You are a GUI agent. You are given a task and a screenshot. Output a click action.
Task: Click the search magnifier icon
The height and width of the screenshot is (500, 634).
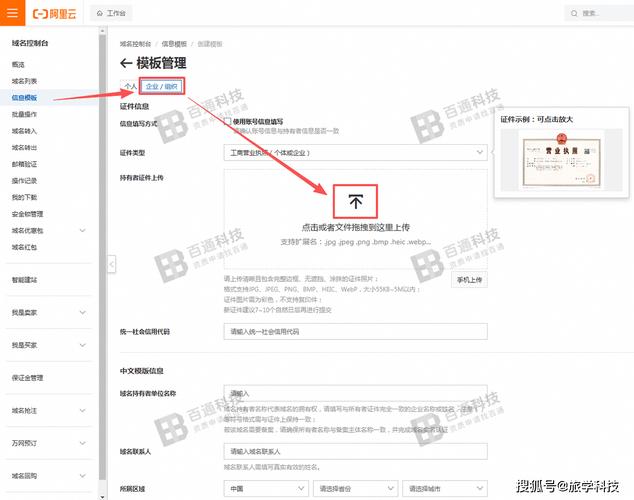click(x=574, y=14)
